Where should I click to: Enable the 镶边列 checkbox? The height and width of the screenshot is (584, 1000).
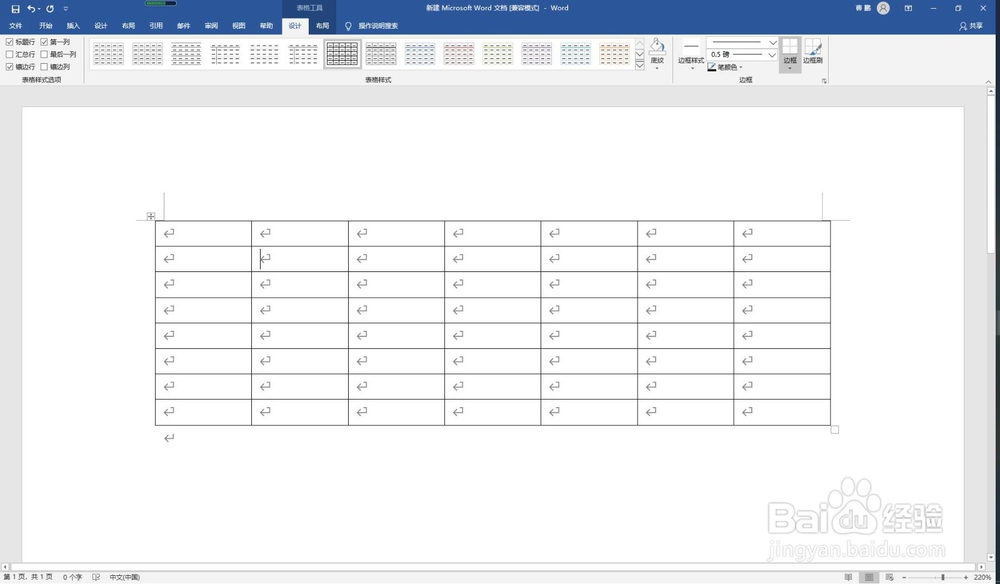(x=44, y=66)
